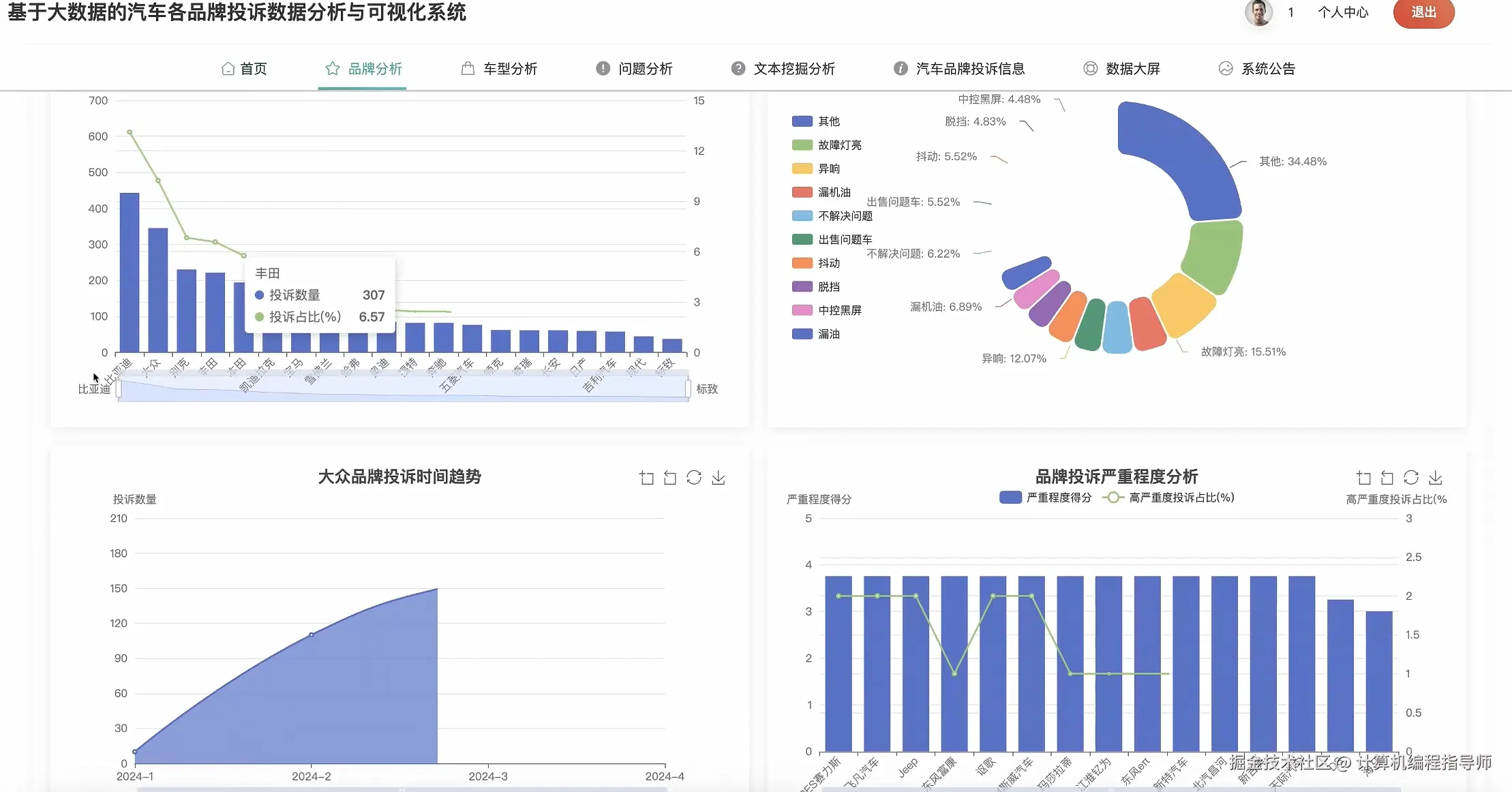
Task: Toggle the 其他 legend item
Action: (816, 121)
